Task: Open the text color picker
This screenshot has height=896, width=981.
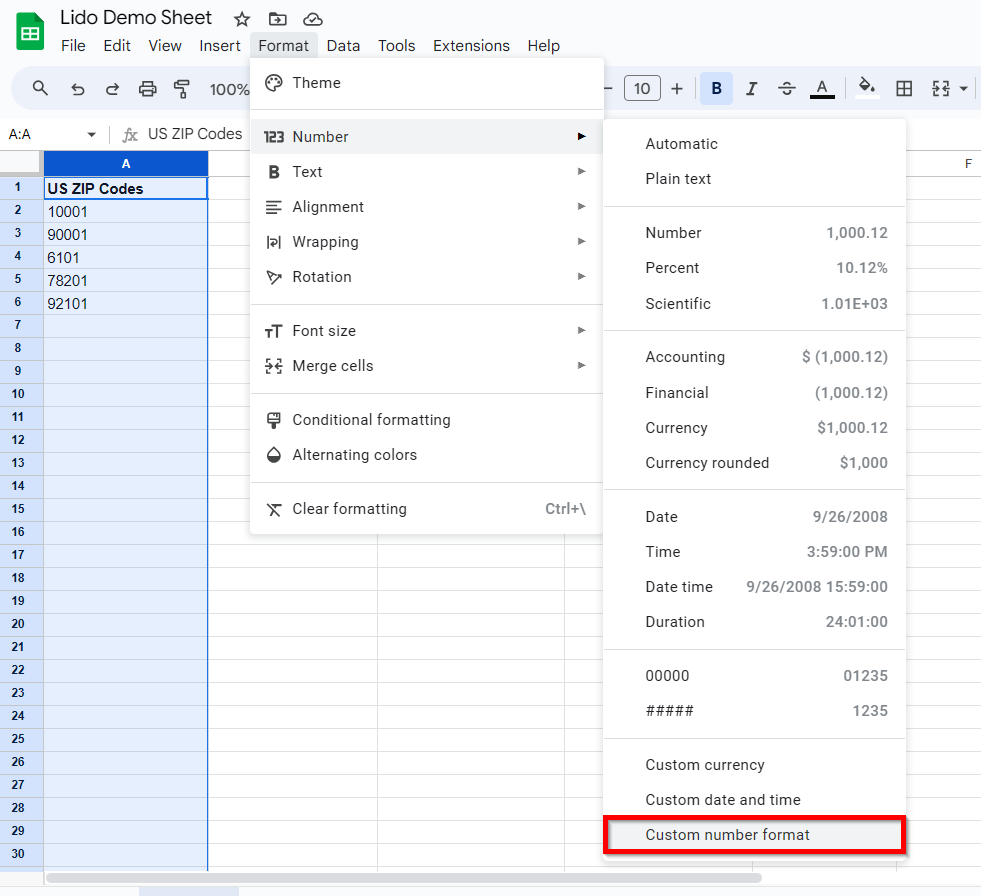Action: [x=821, y=88]
